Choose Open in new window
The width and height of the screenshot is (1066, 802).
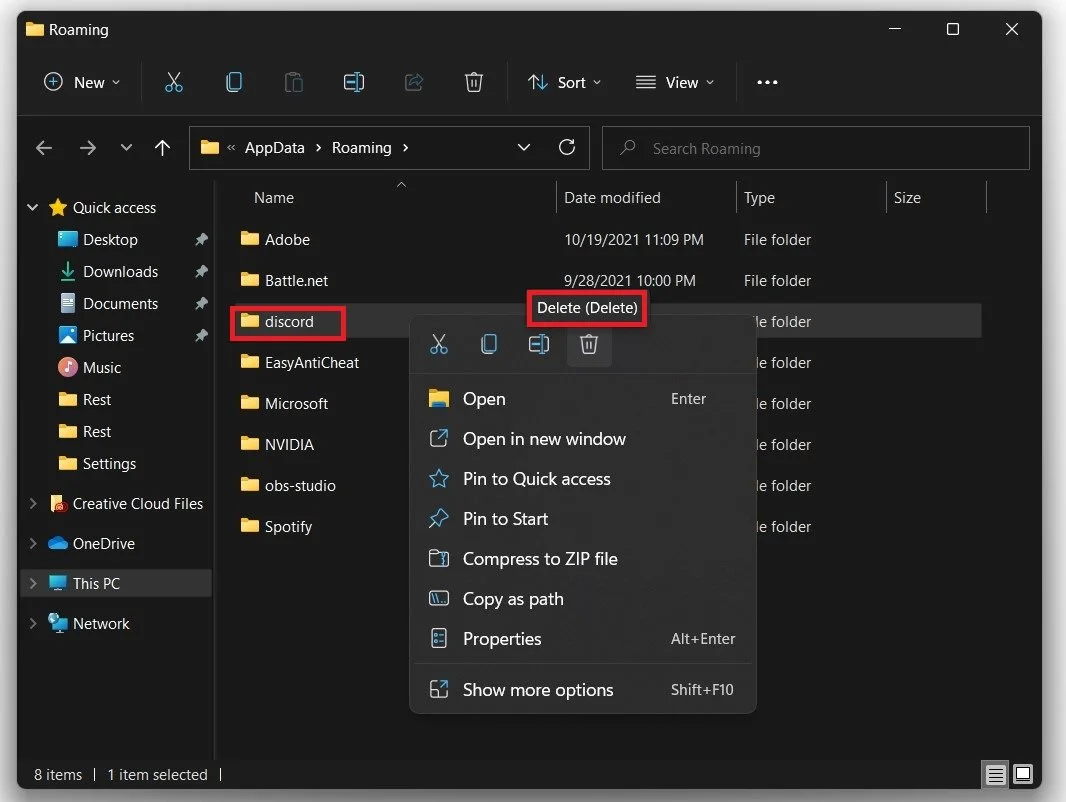[583, 439]
